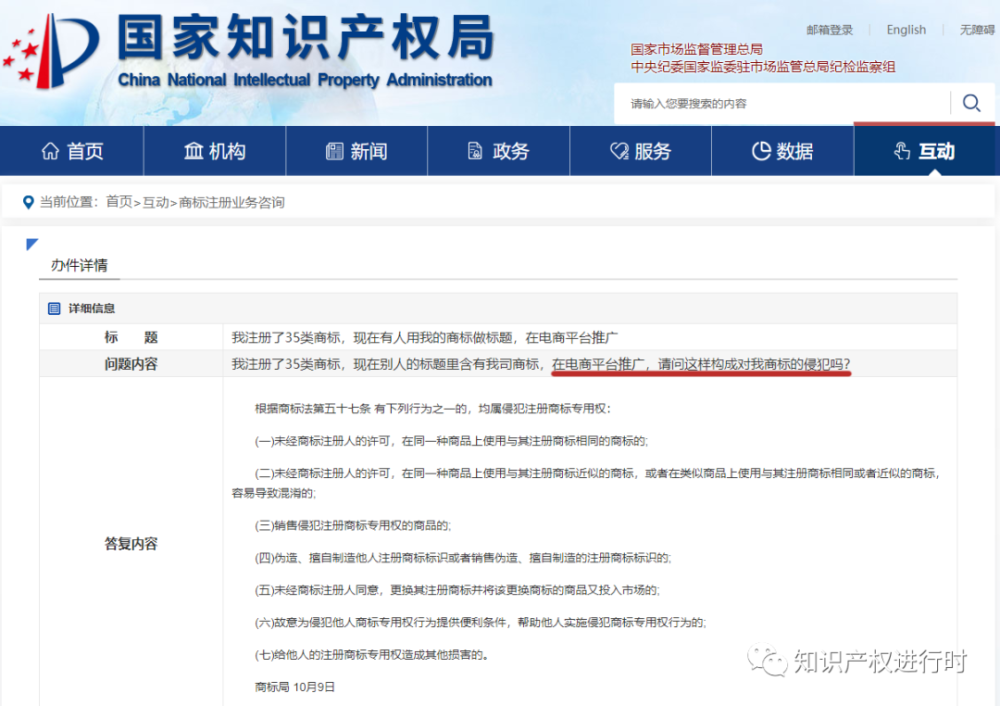The image size is (1000, 706).
Task: Click the 详细信息 section header text
Action: point(92,309)
